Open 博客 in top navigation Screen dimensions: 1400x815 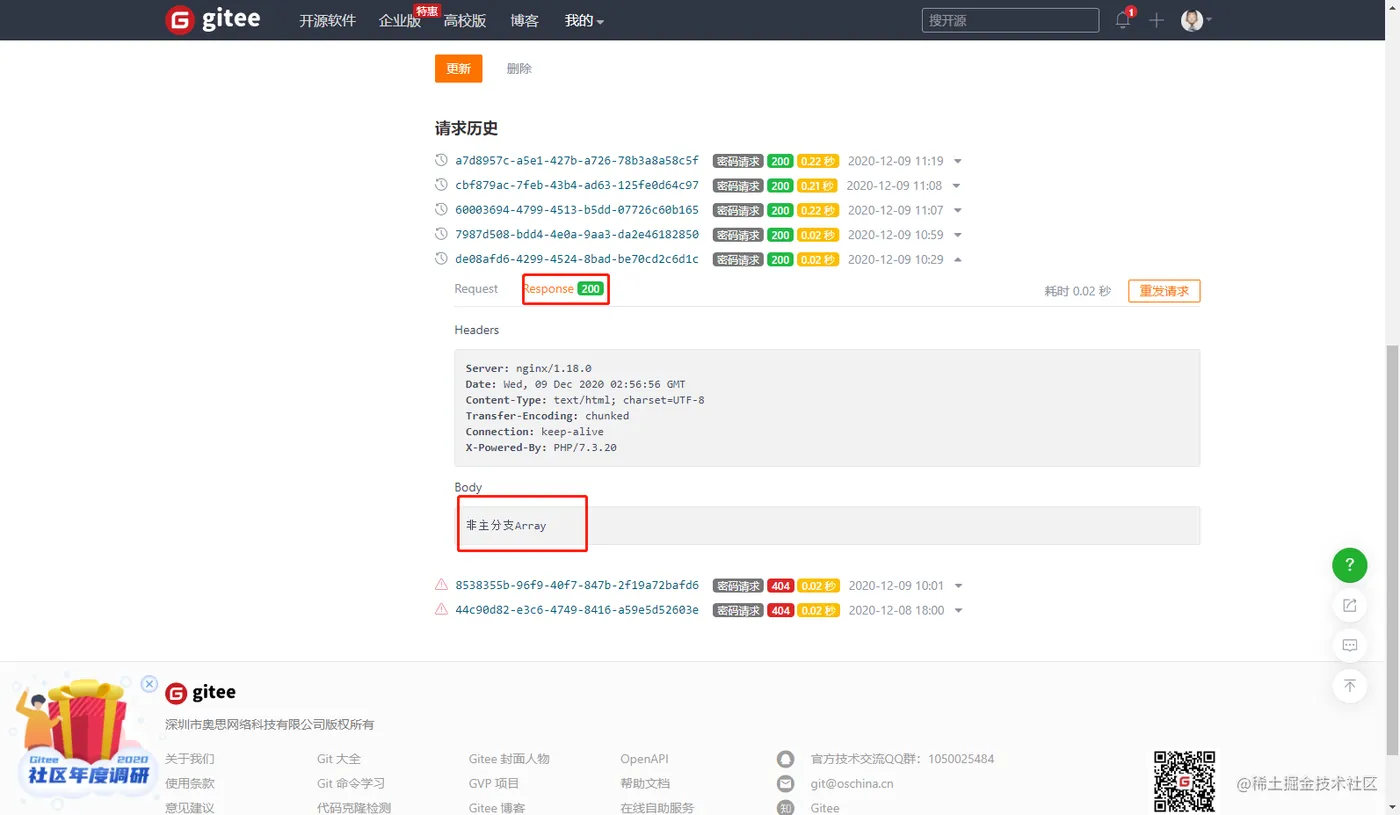click(x=524, y=20)
